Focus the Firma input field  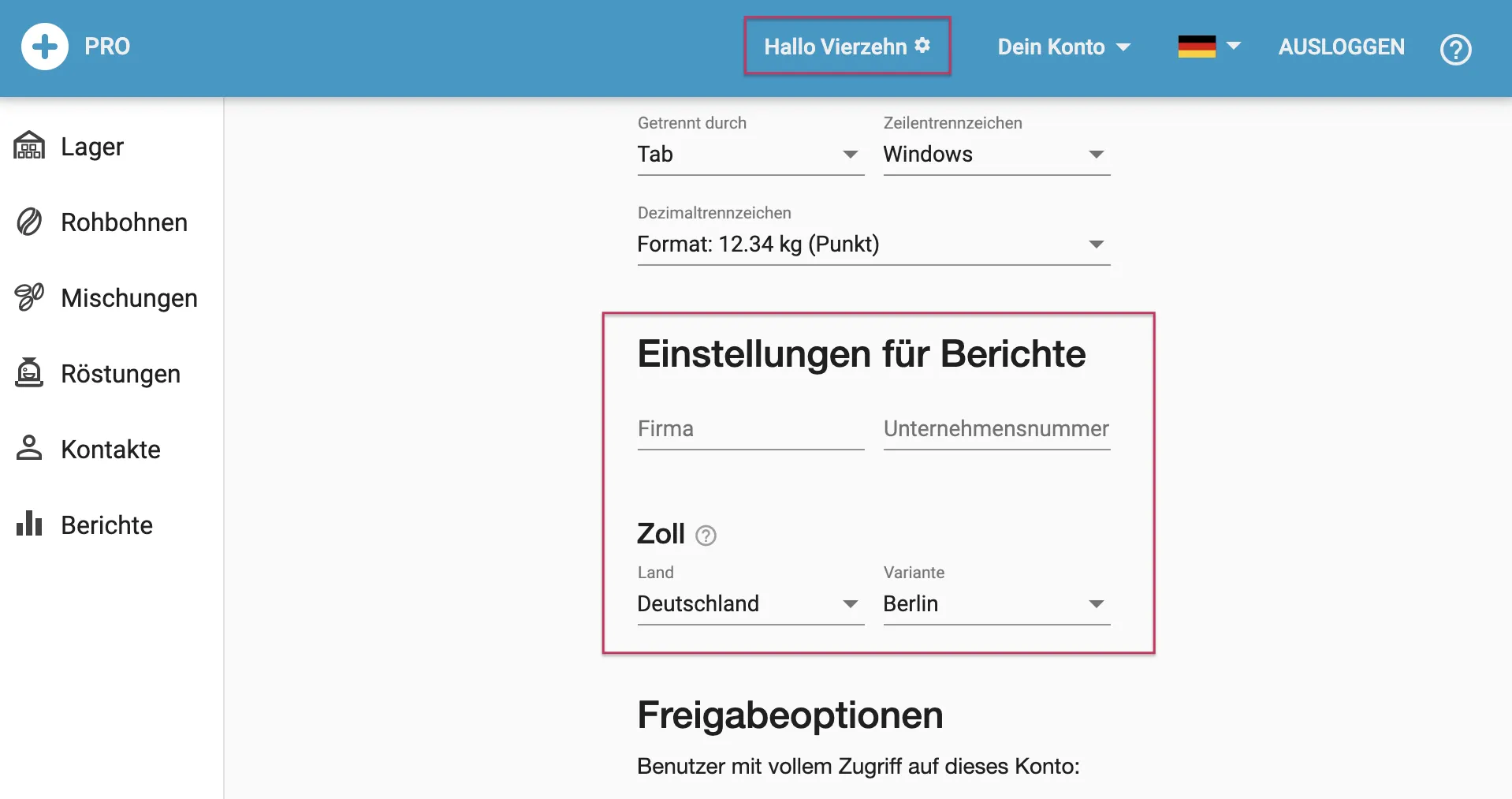tap(750, 430)
